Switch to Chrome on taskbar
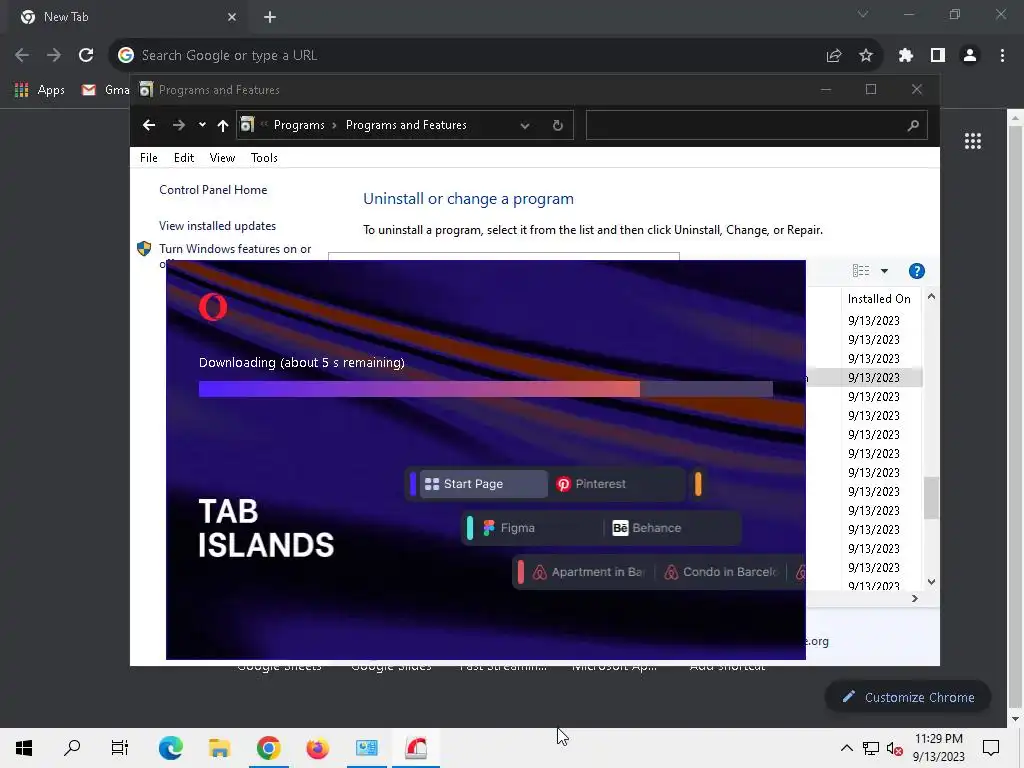Screen dimensions: 1024x768 pos(268,748)
